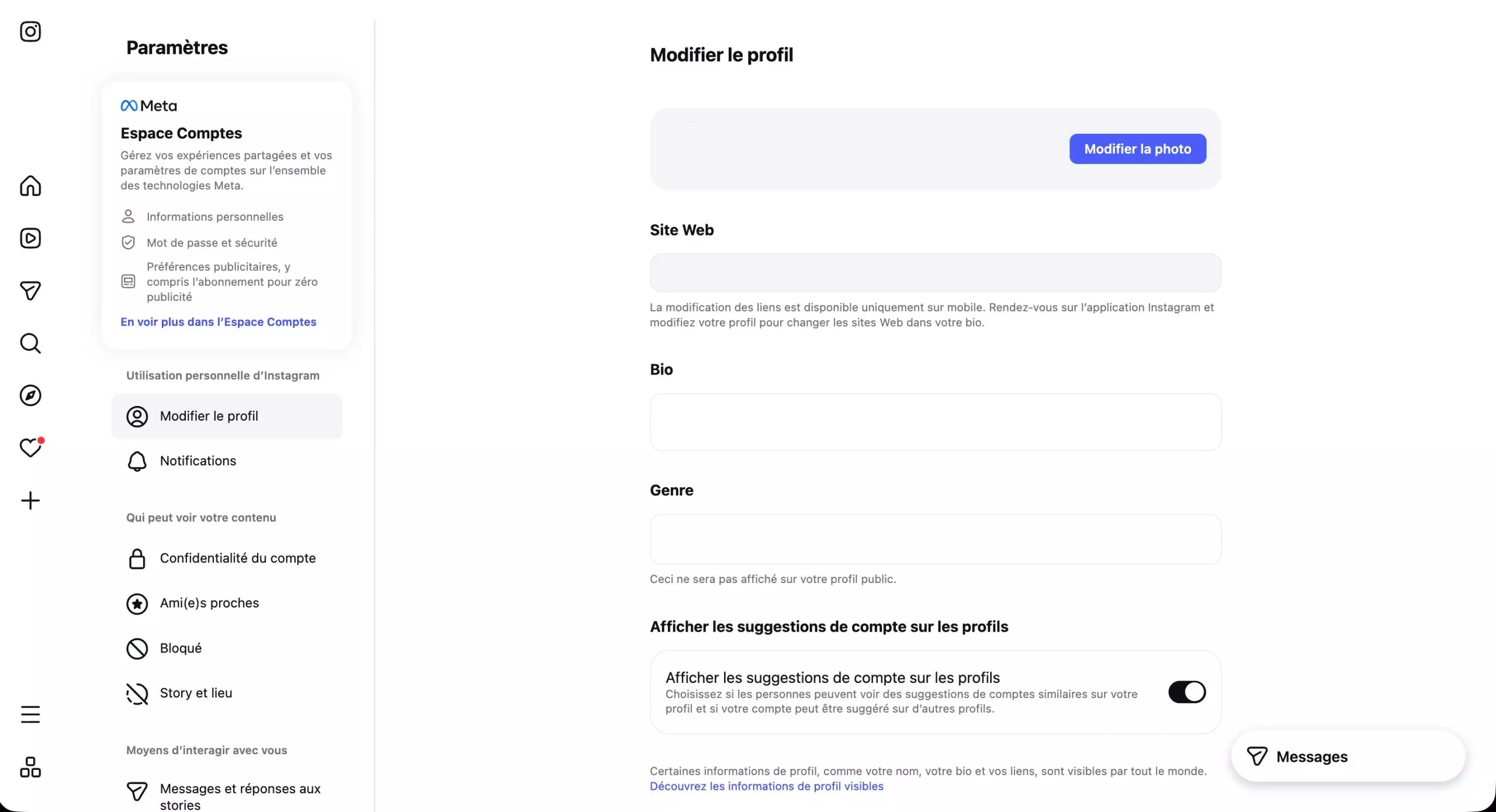Click the Modifier la photo button

pos(1137,149)
